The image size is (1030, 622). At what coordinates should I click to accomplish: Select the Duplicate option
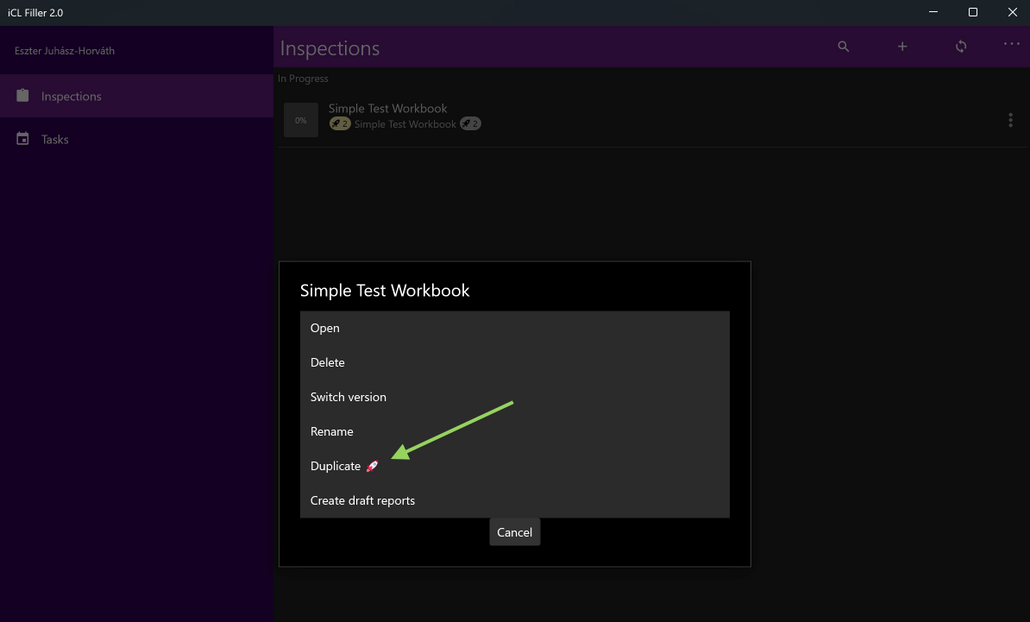point(514,466)
